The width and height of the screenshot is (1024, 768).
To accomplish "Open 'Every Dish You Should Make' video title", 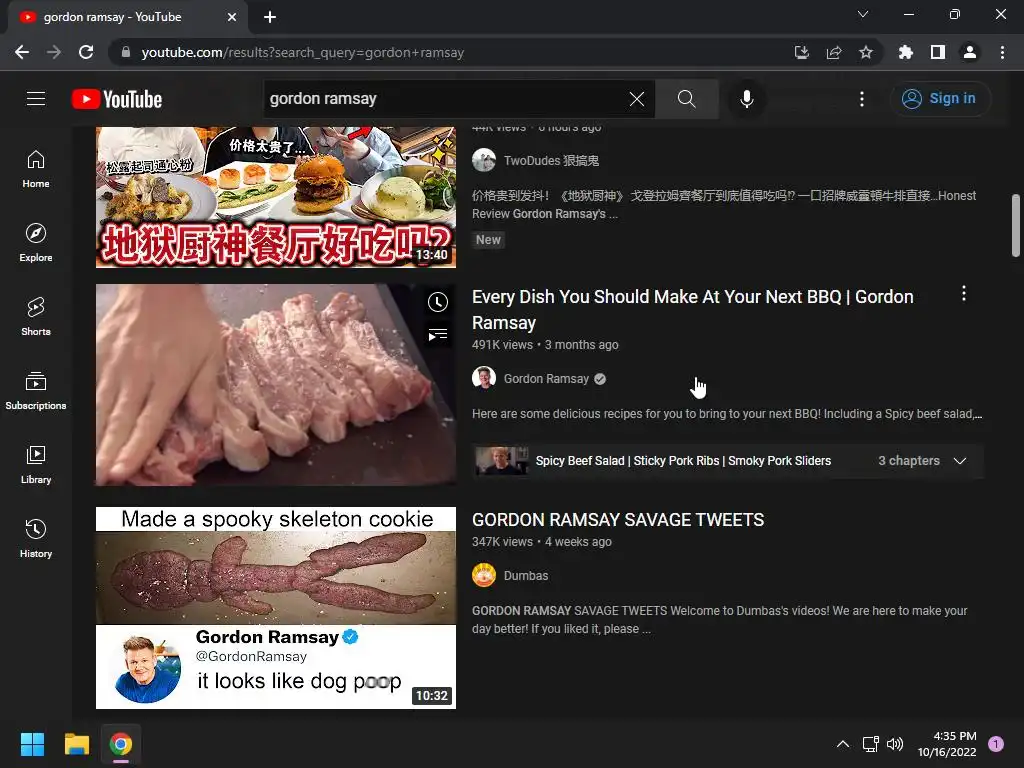I will (x=692, y=310).
